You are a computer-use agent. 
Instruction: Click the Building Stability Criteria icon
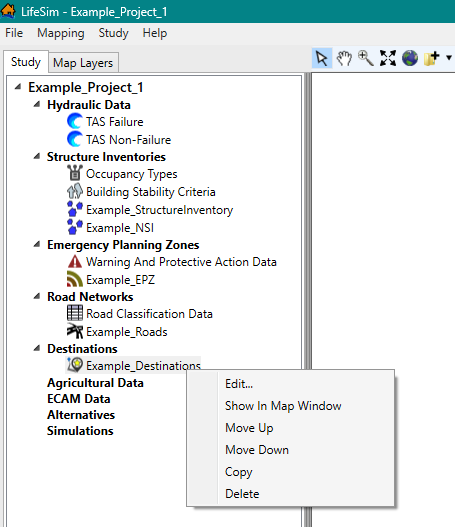[x=75, y=191]
